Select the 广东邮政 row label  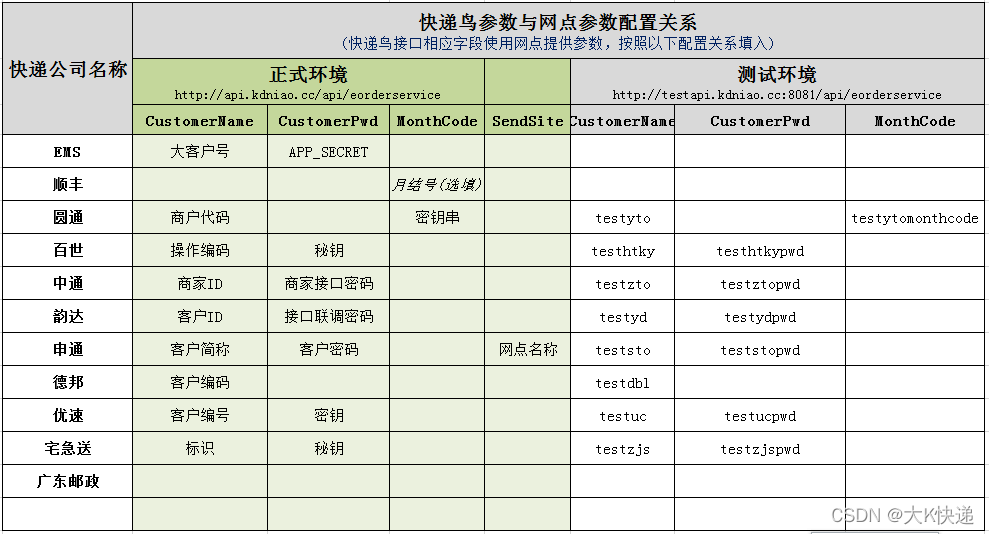67,481
